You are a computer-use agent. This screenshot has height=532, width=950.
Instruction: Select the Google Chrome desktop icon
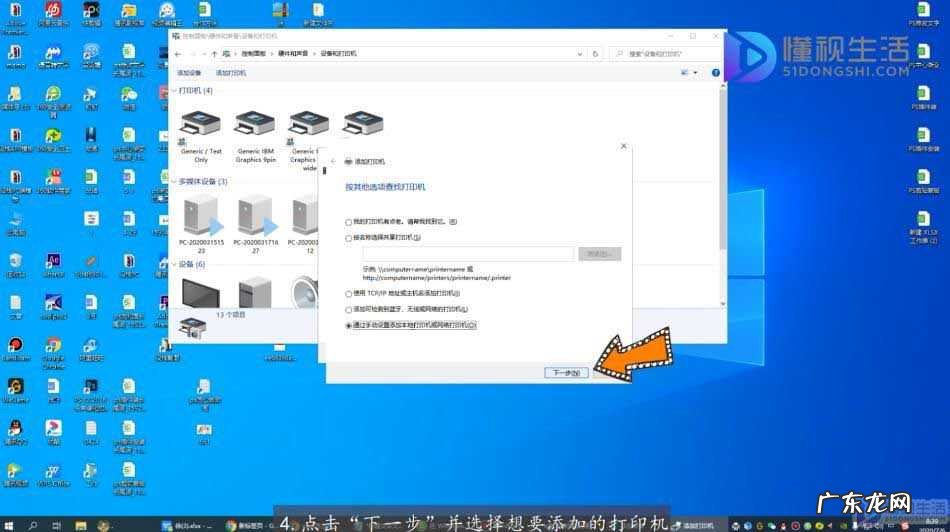click(x=53, y=353)
